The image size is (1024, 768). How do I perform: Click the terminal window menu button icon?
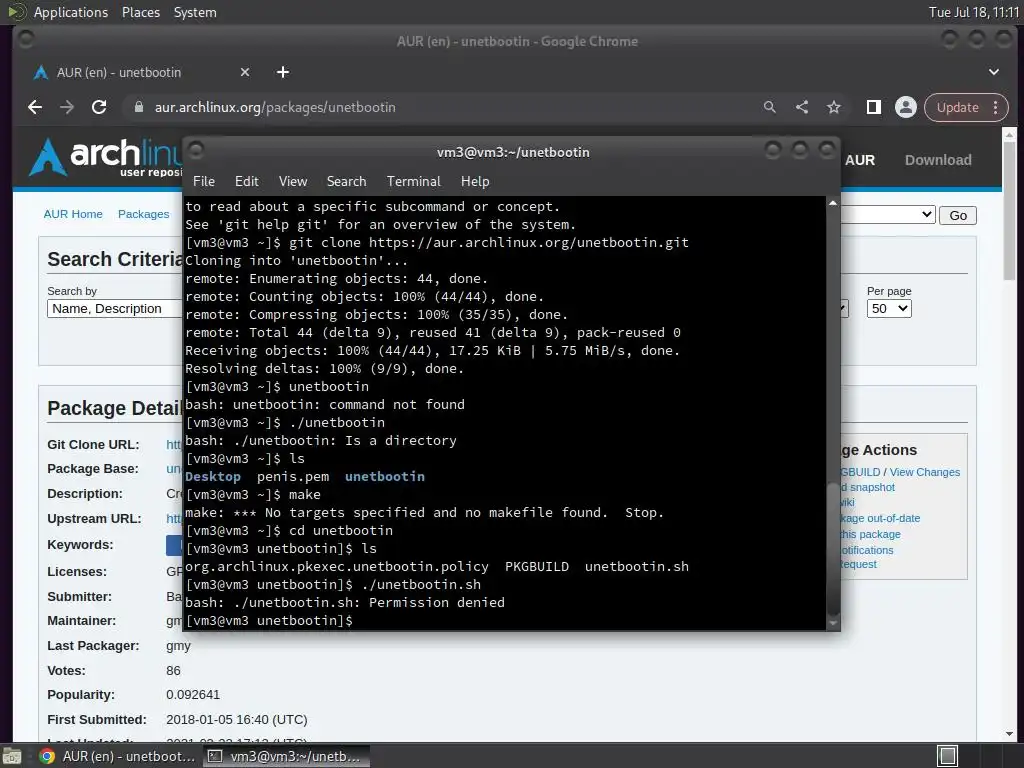[196, 151]
